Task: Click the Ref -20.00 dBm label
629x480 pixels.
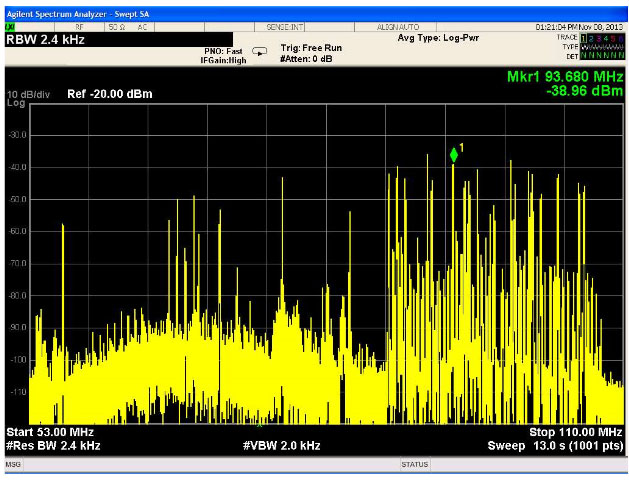Action: (109, 94)
